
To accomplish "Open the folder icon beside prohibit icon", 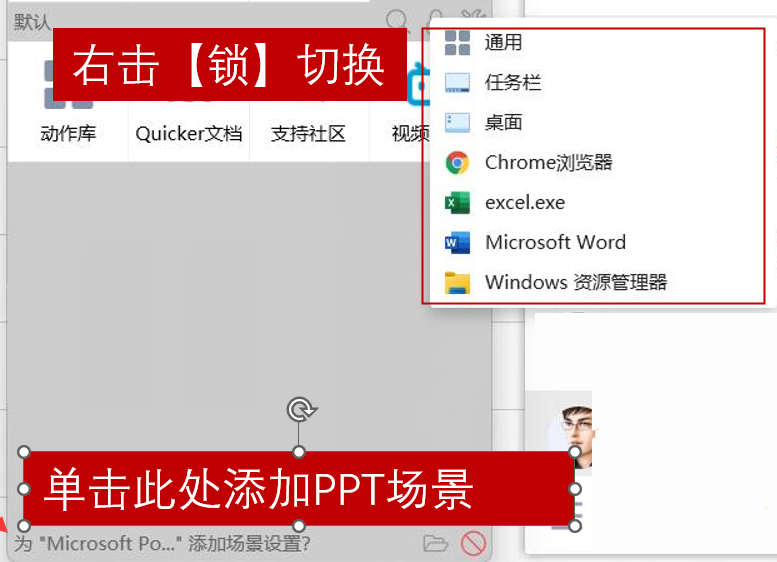I will pos(436,543).
